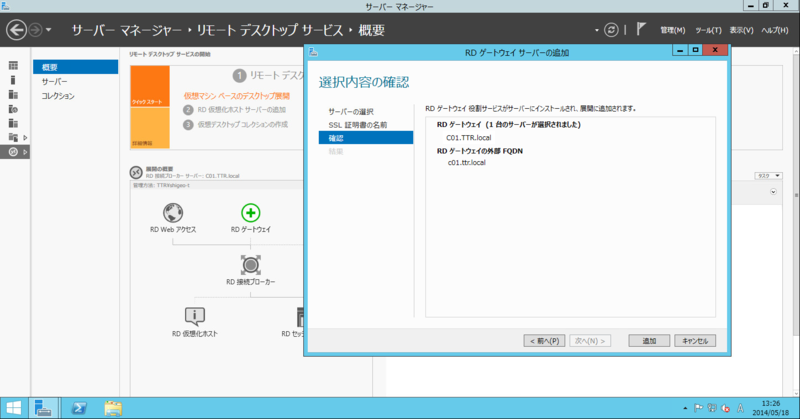Go to SSL 証明書の名前 wizard step
800x419 pixels.
tap(358, 125)
